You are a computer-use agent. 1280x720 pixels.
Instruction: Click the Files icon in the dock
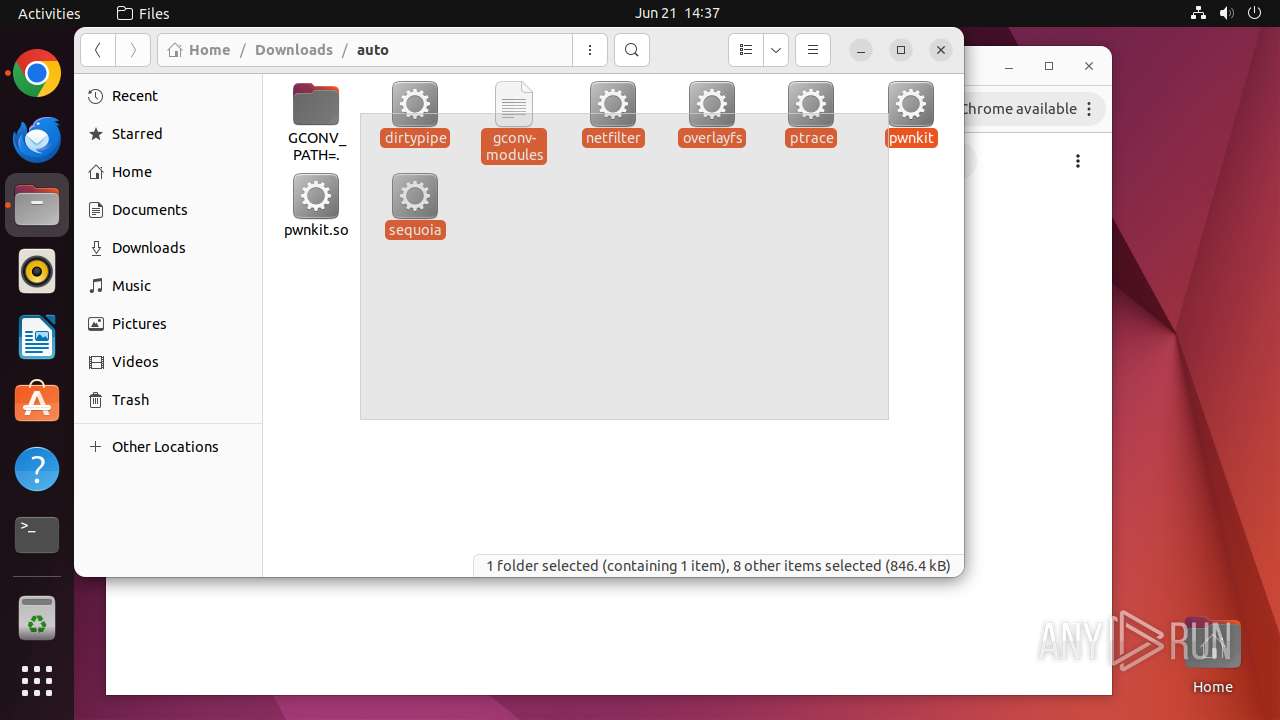(x=37, y=205)
